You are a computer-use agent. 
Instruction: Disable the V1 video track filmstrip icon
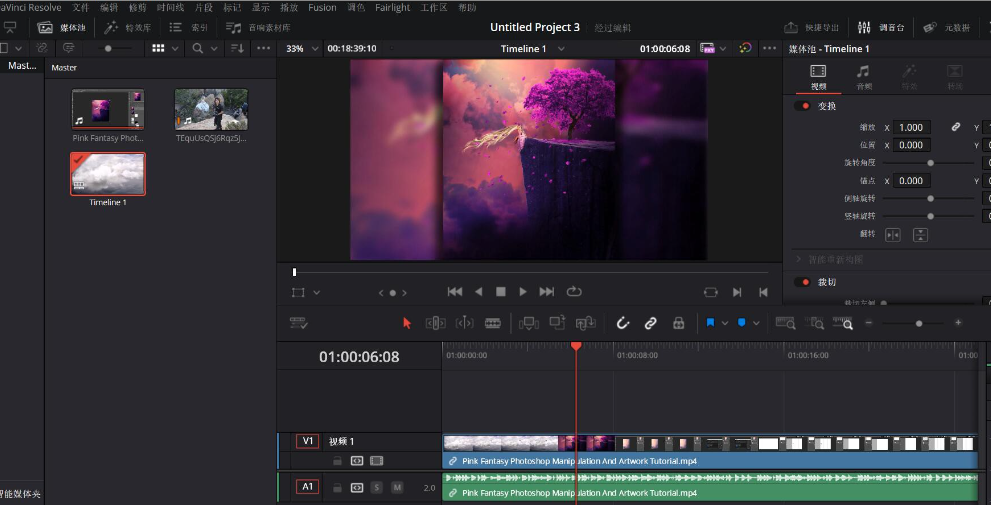click(376, 461)
